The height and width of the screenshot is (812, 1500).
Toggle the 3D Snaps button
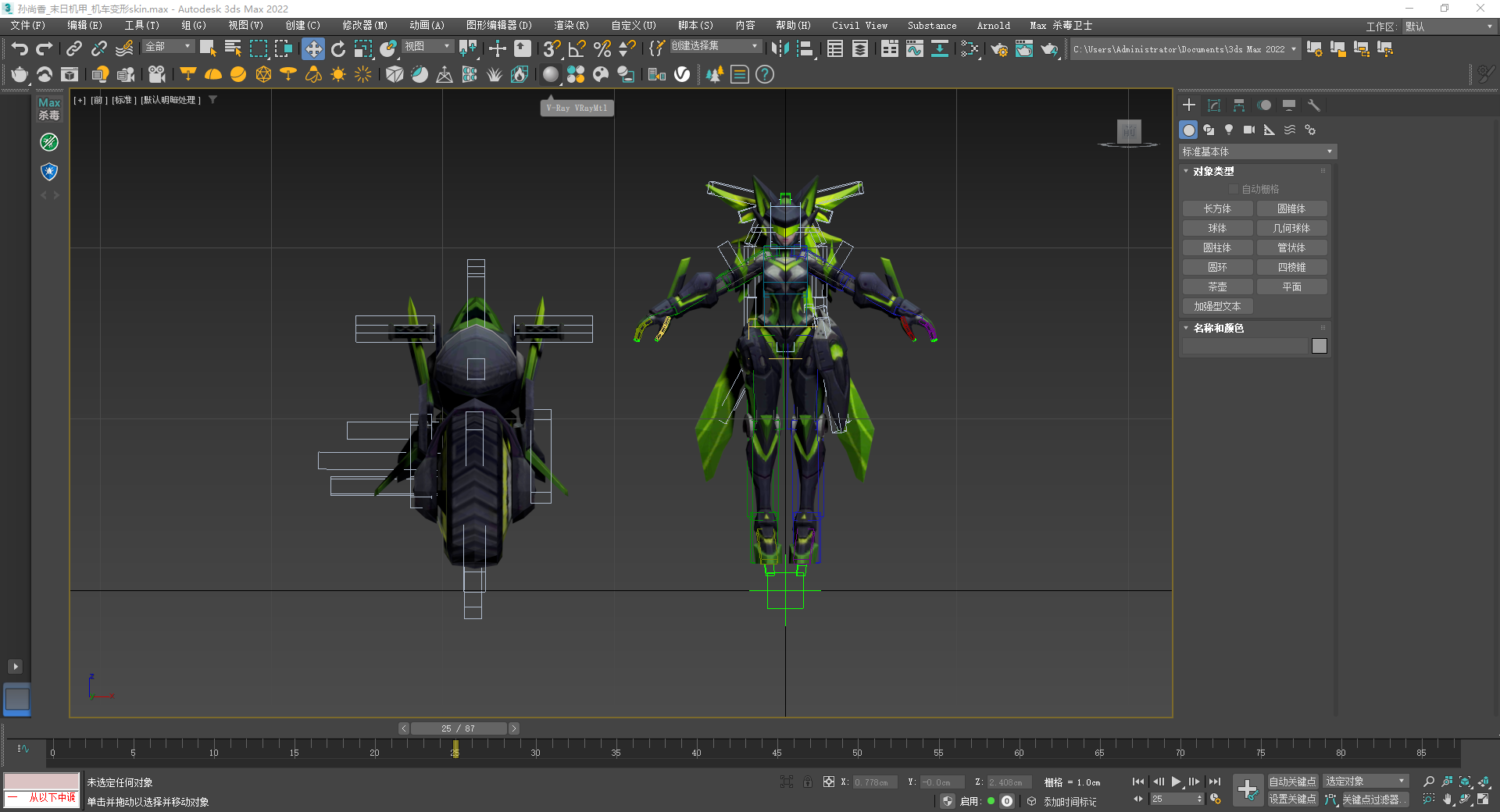[x=552, y=48]
